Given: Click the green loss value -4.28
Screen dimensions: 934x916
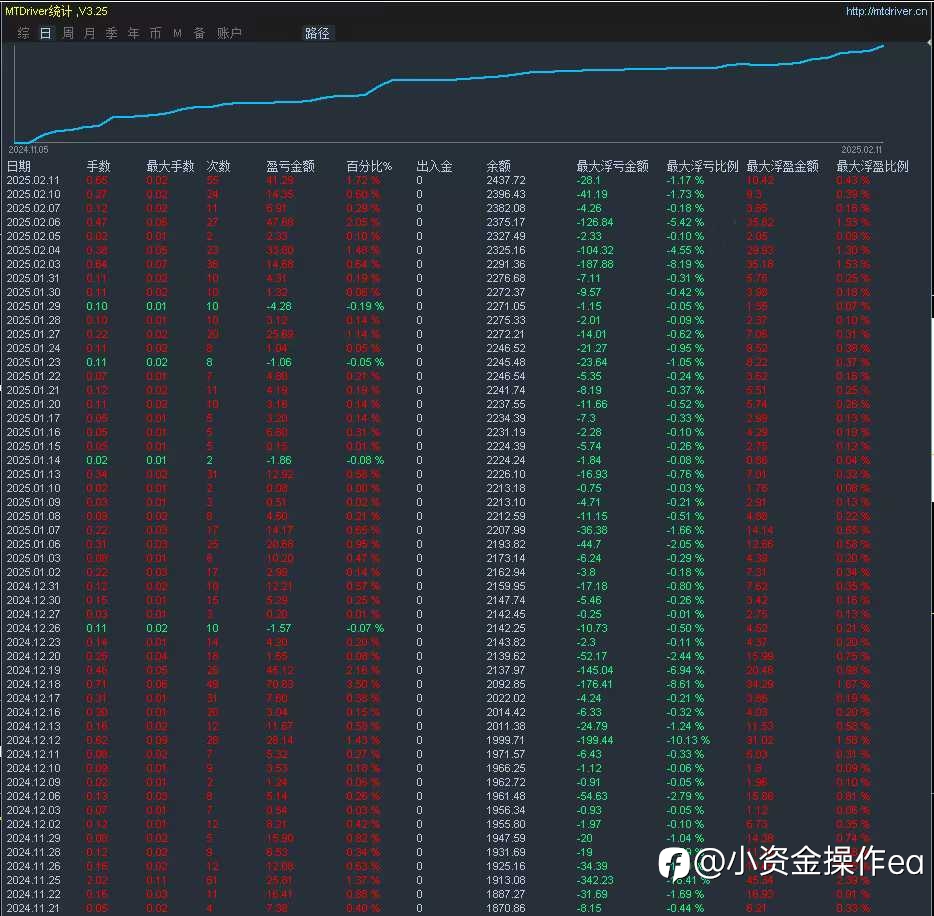Looking at the screenshot, I should pos(279,306).
